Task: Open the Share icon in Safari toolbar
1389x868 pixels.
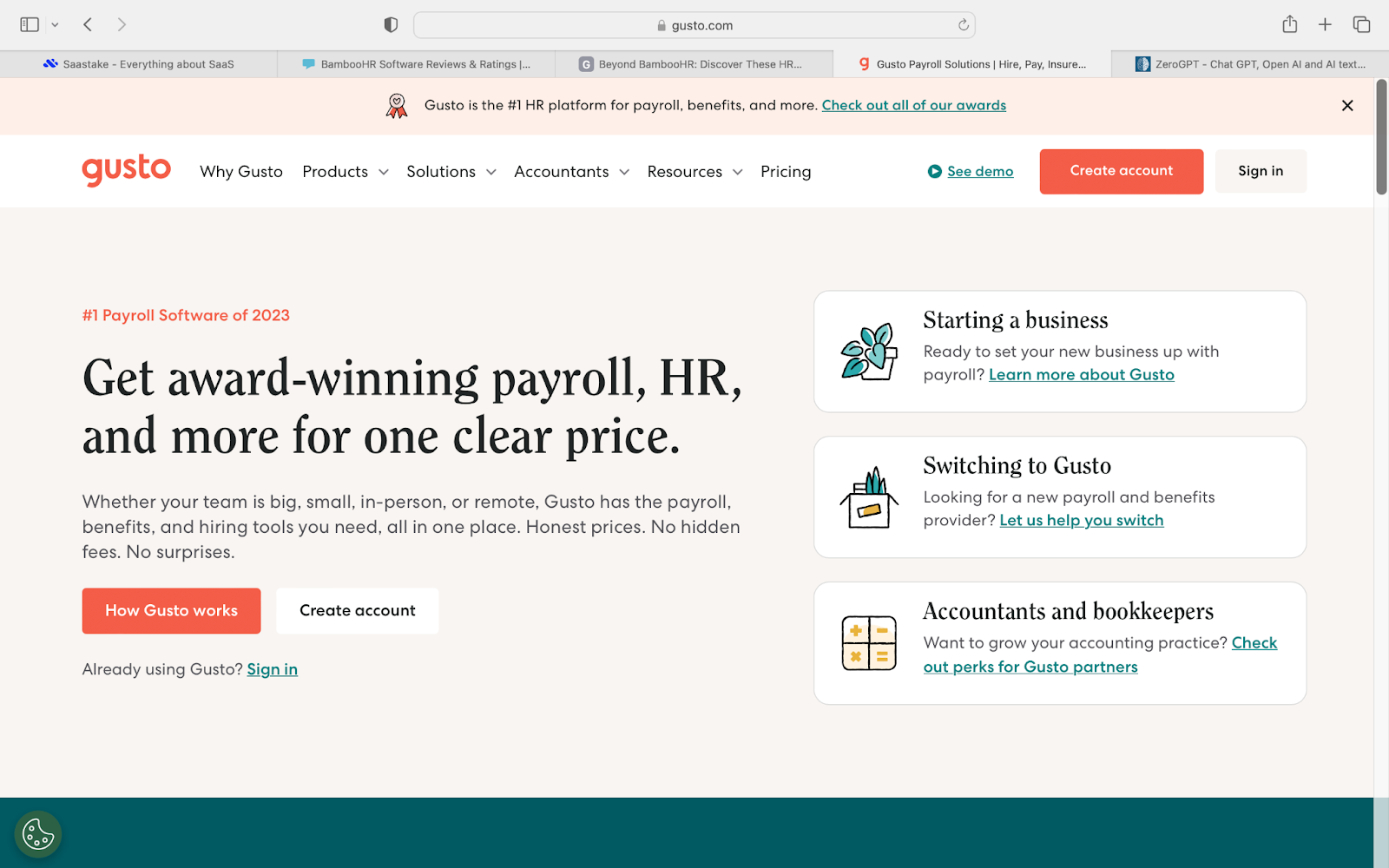Action: click(x=1290, y=24)
